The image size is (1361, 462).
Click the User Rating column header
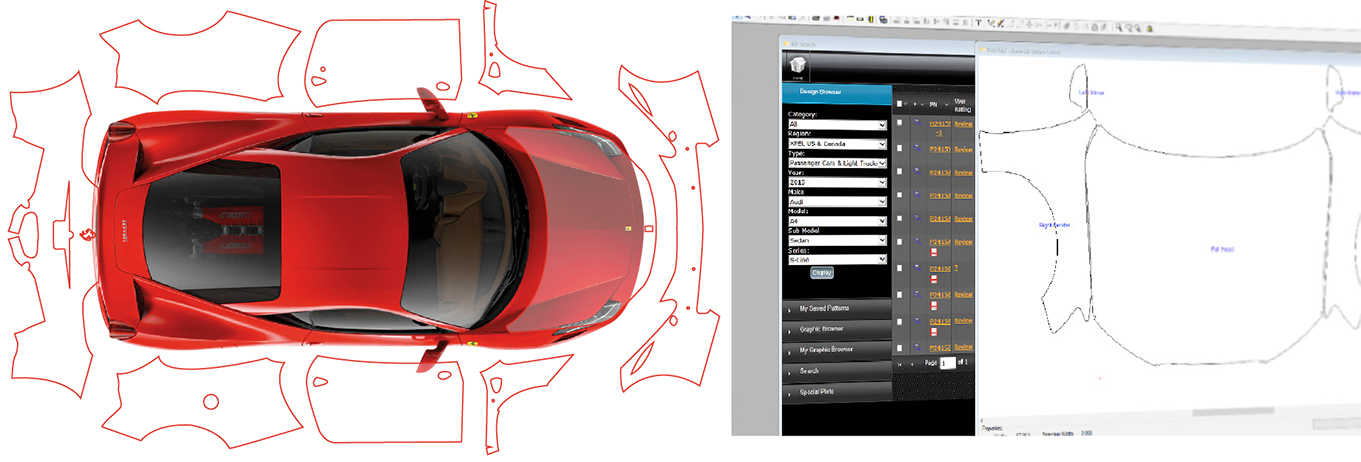[963, 103]
